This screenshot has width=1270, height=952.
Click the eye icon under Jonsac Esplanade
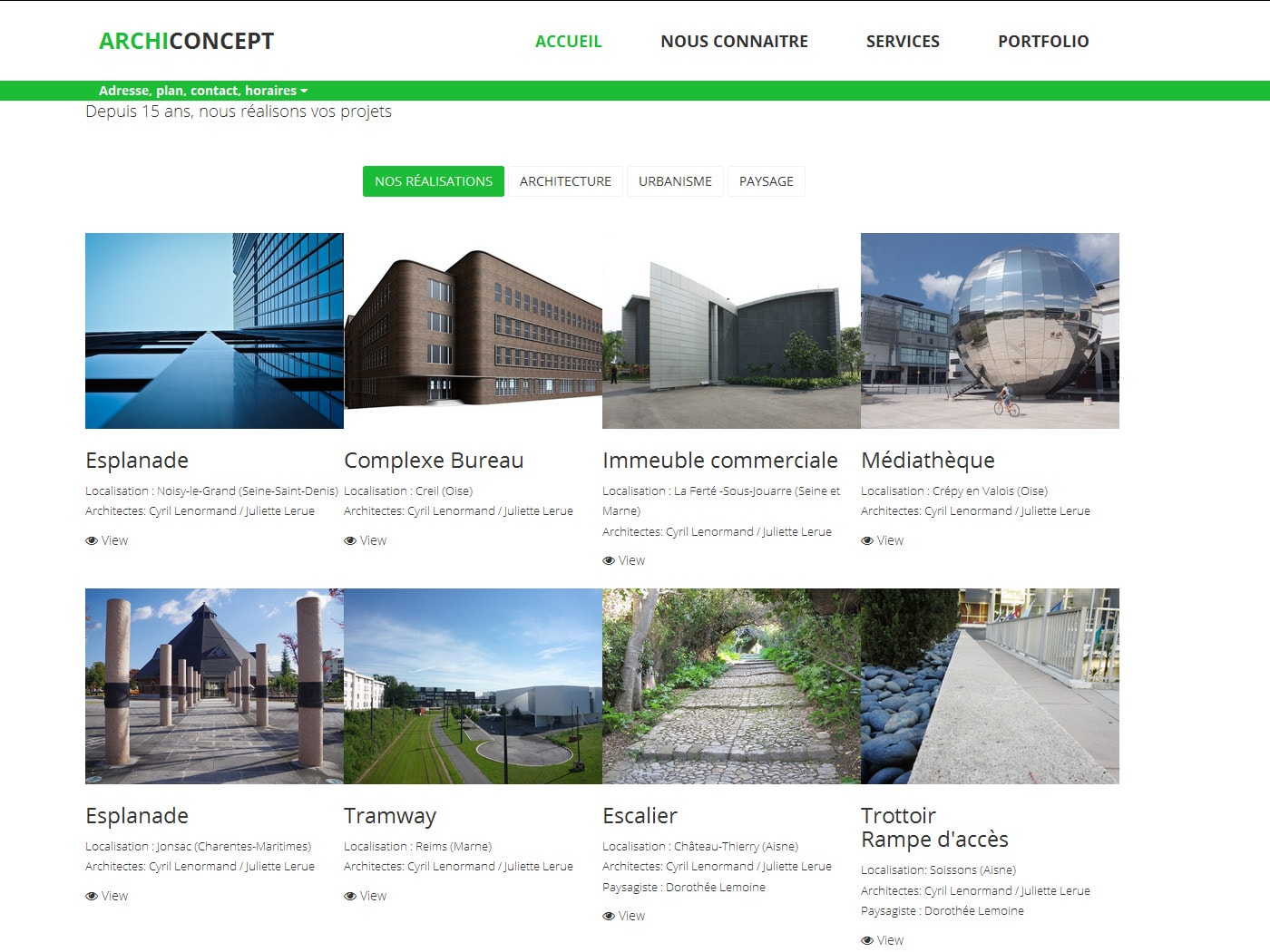[x=92, y=897]
